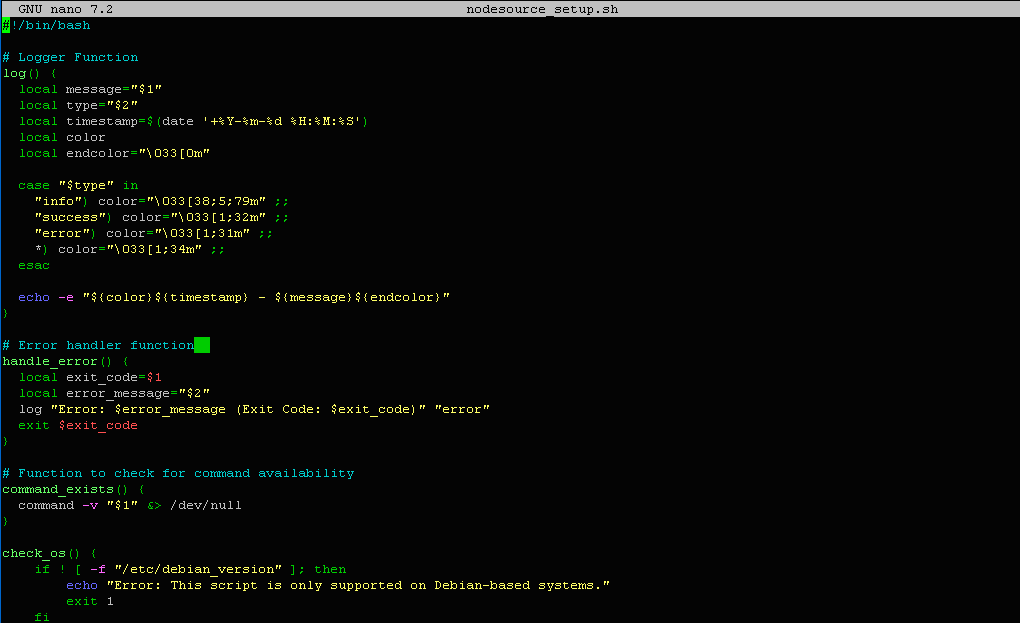This screenshot has width=1020, height=623.
Task: Click the case "$type" in statement
Action: point(78,185)
